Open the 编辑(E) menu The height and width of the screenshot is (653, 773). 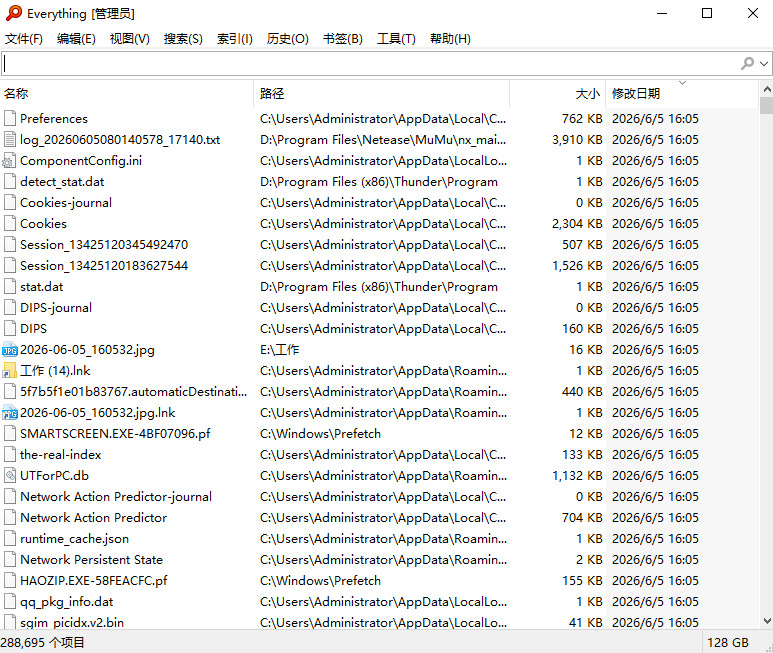coord(76,38)
